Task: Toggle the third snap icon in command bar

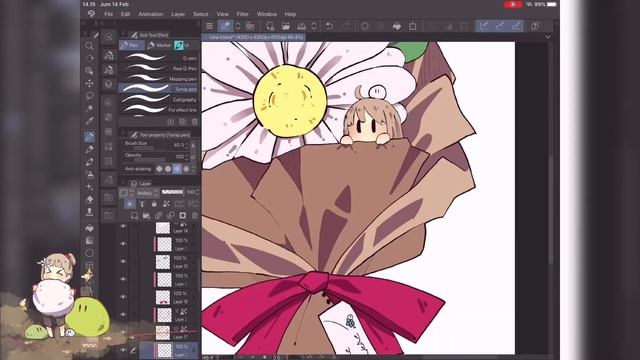Action: click(516, 26)
